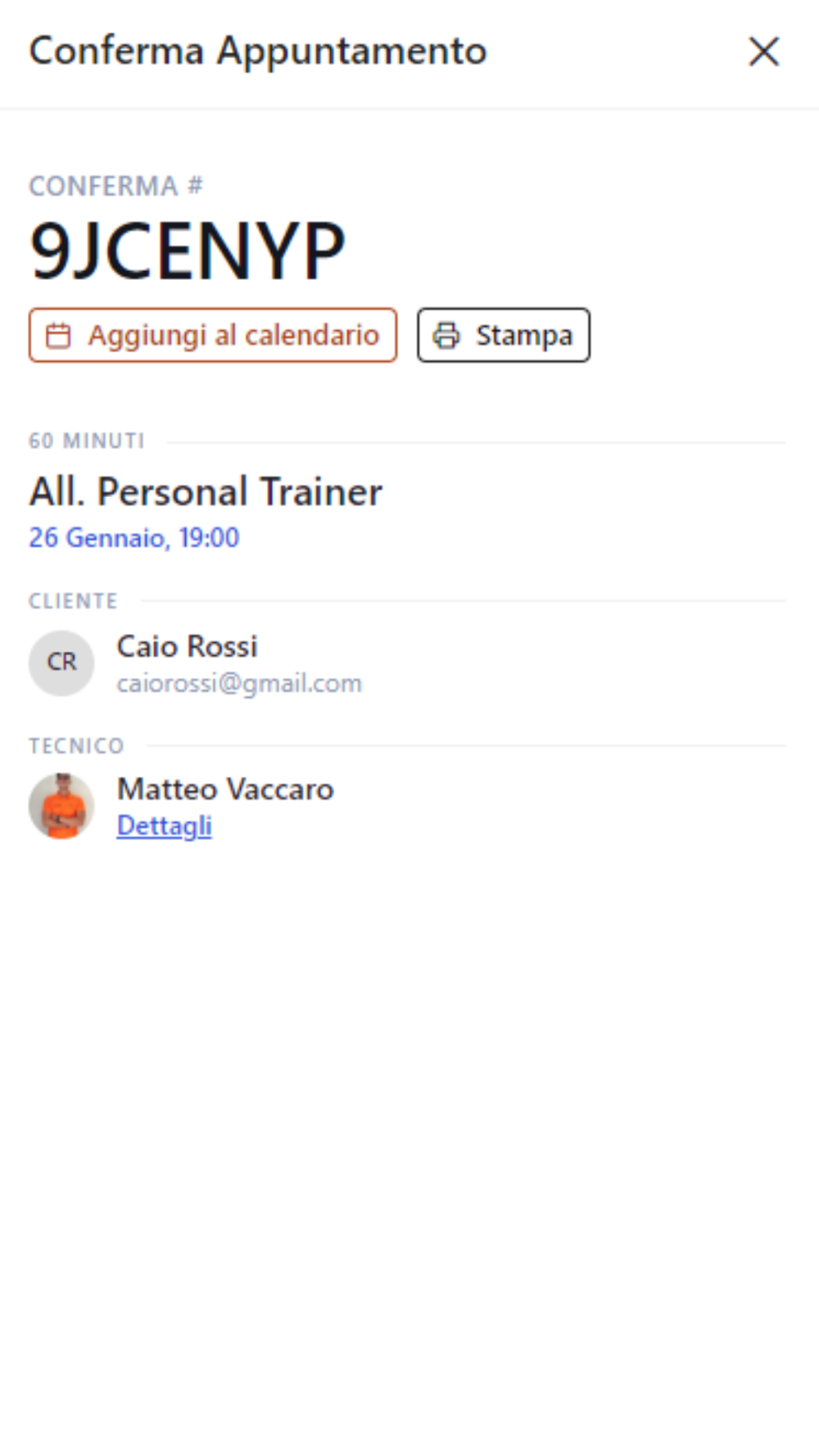Click the technician name Matteo Vaccaro
This screenshot has width=819, height=1456.
pyautogui.click(x=225, y=789)
